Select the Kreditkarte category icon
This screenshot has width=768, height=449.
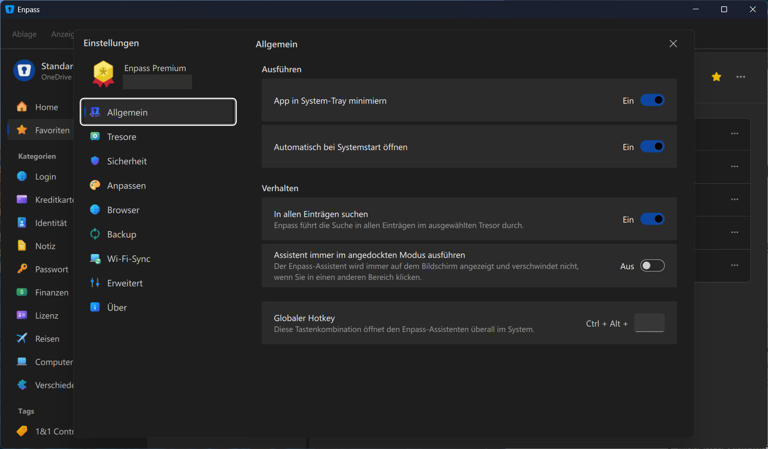click(22, 199)
